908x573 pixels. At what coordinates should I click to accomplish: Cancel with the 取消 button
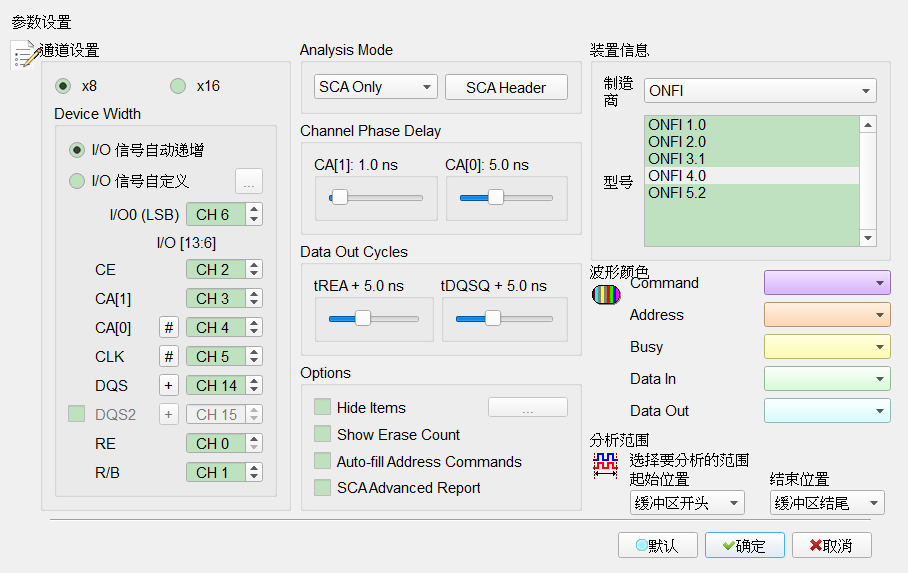tap(832, 545)
